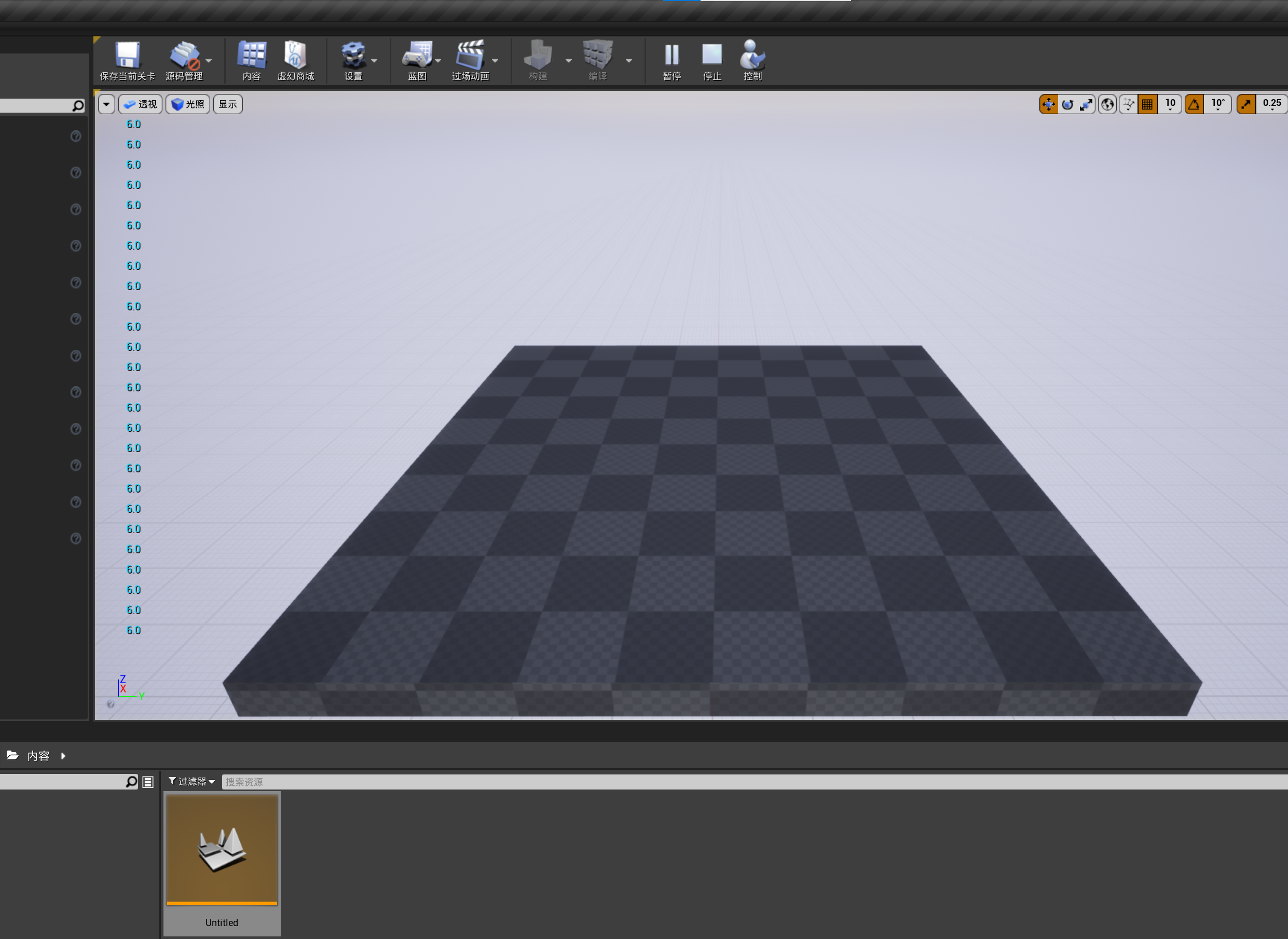Expand the 设置 dropdown arrow

374,60
